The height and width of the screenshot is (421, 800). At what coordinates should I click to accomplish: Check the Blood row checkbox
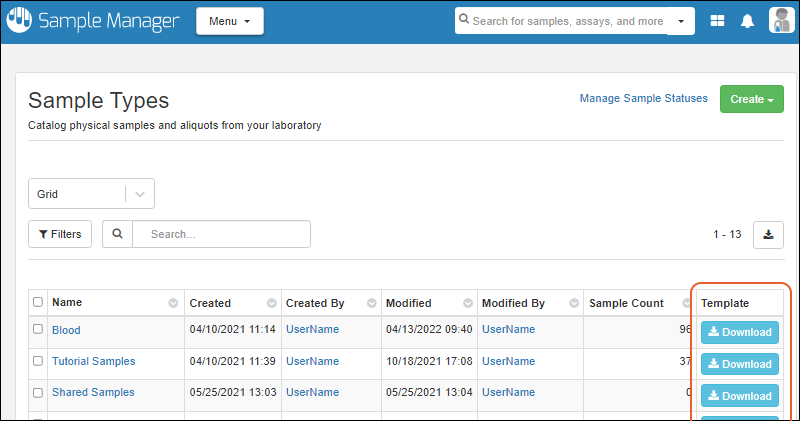pos(38,329)
